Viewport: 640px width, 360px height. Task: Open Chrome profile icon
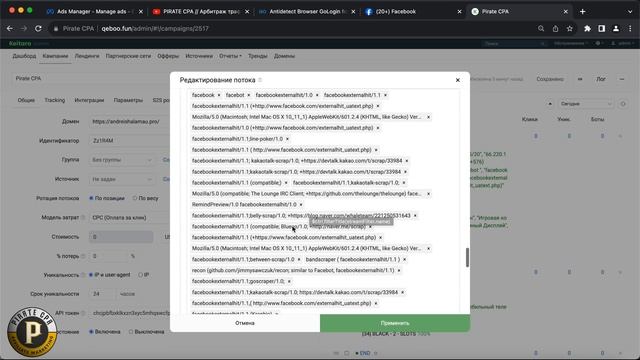click(616, 29)
